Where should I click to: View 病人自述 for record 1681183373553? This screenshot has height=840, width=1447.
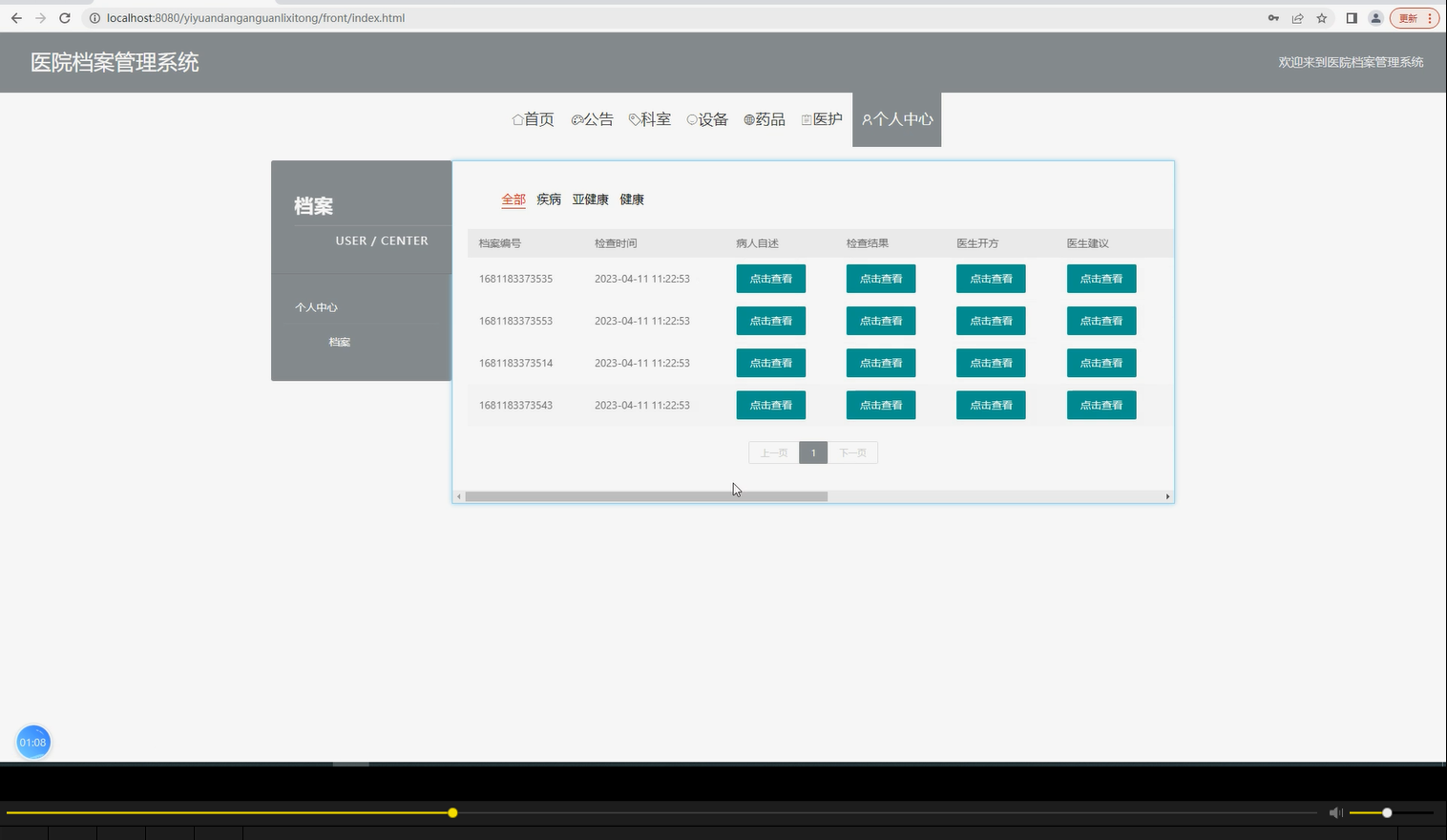(771, 321)
